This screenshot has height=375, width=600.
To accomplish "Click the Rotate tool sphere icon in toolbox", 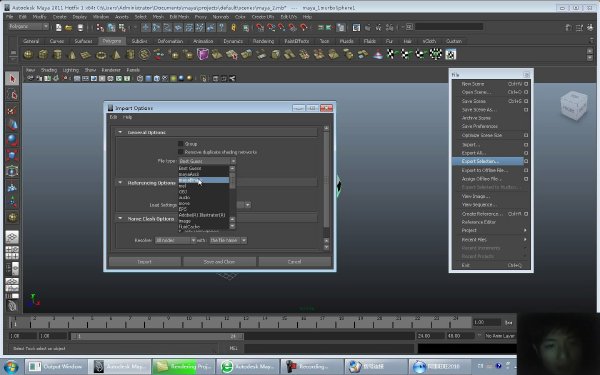I will coord(12,140).
